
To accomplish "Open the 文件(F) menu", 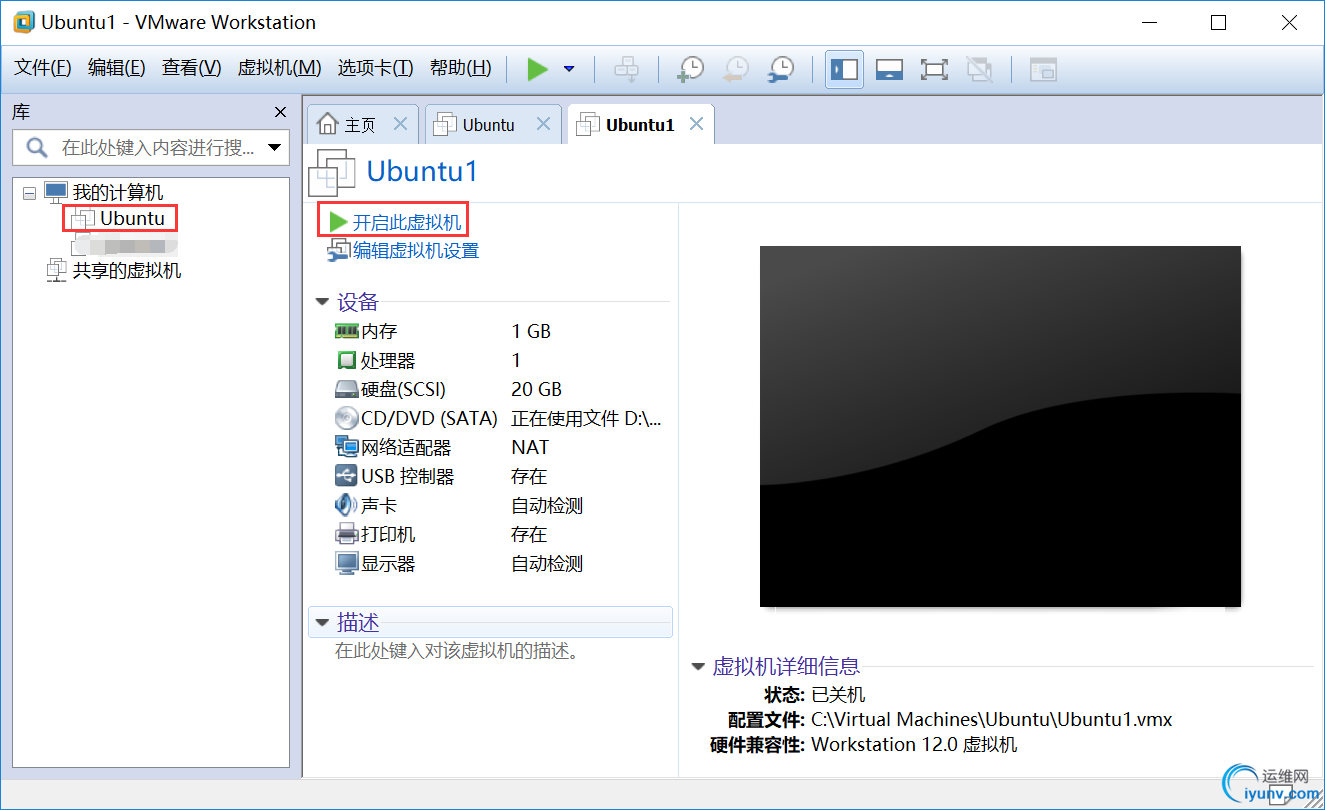I will coord(43,68).
